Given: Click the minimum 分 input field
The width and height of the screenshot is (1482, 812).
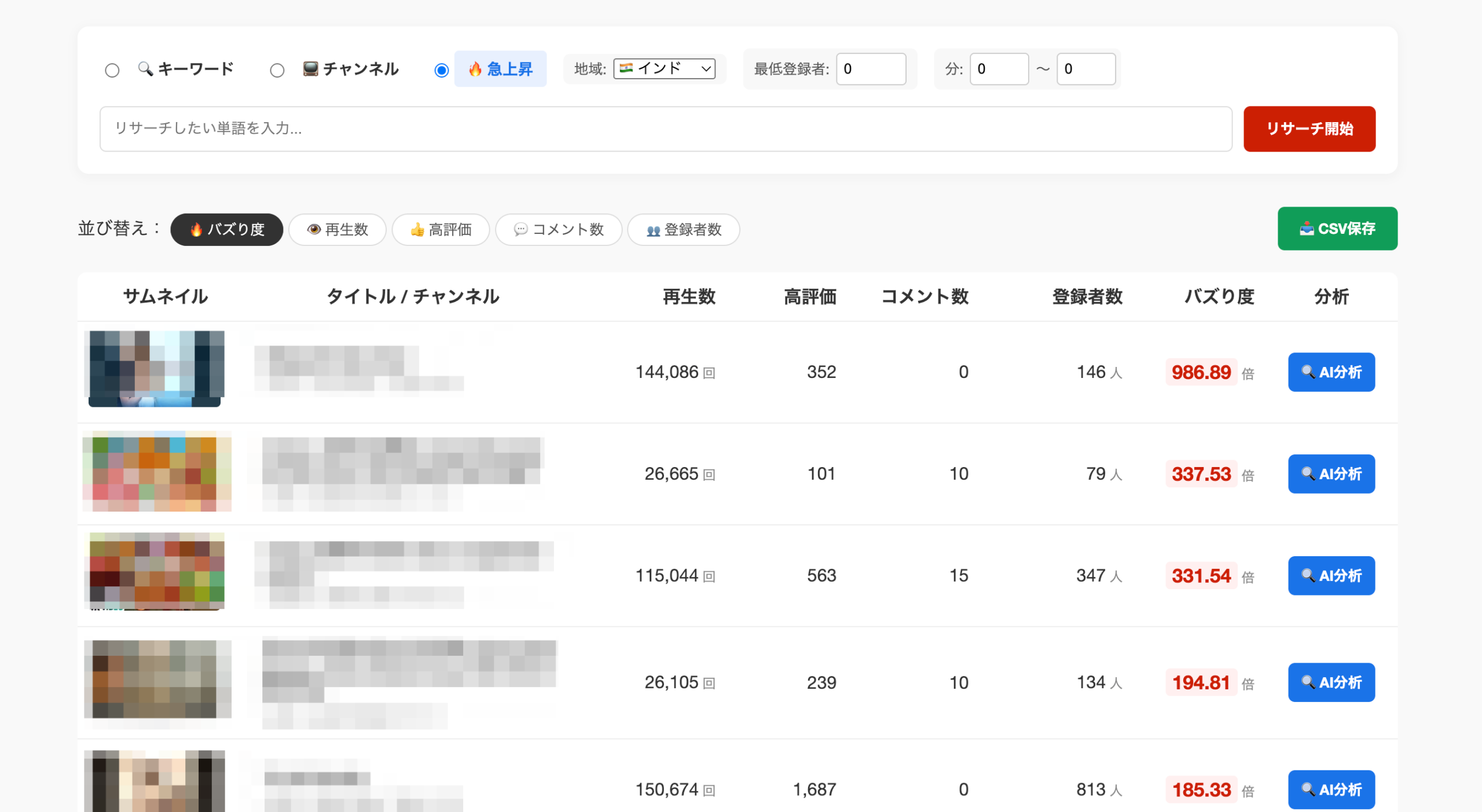Looking at the screenshot, I should [999, 69].
